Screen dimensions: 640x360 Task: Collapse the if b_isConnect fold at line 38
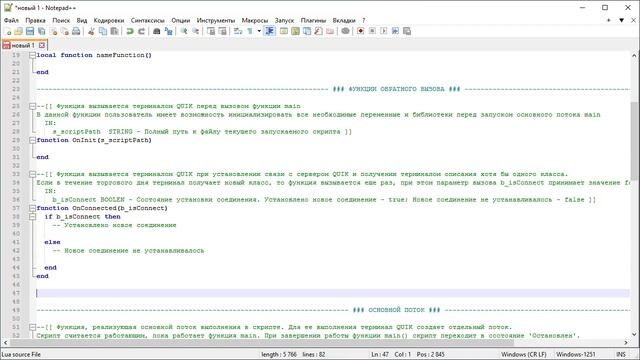(32, 217)
